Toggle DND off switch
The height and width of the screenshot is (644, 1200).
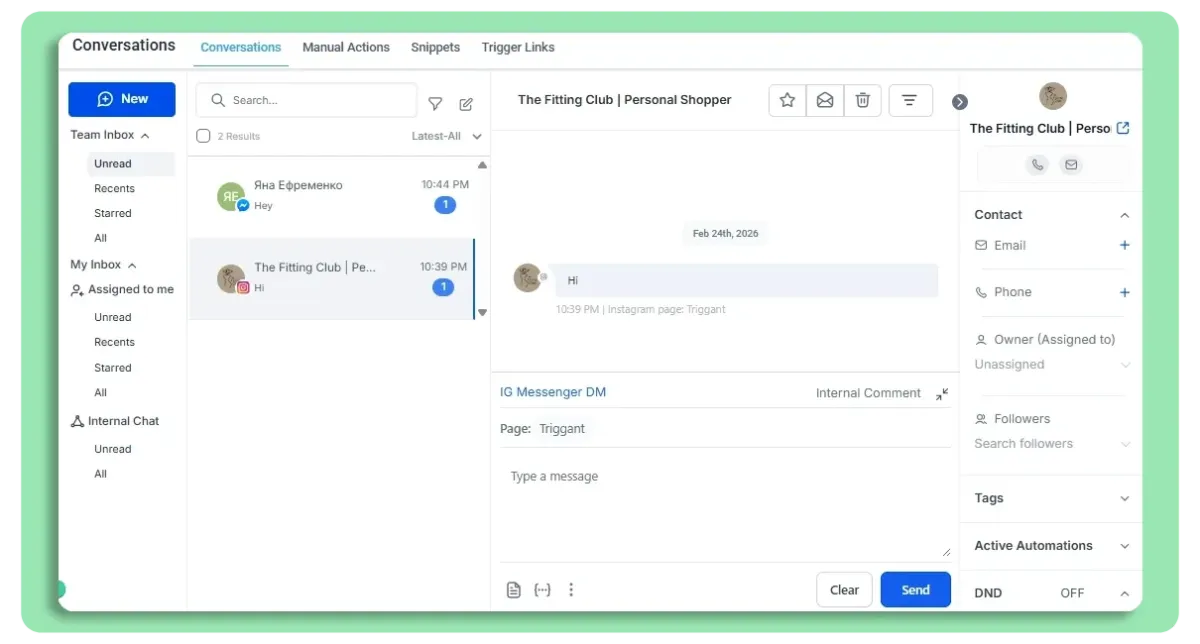tap(1071, 592)
